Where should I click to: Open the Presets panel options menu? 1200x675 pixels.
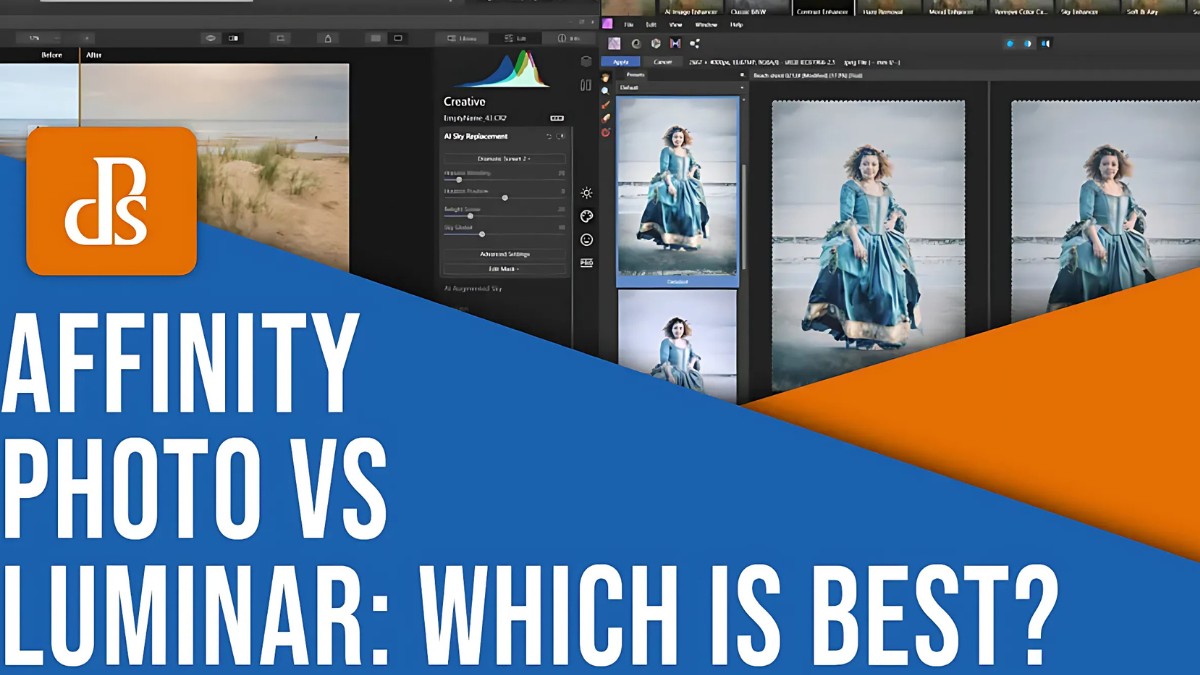tap(740, 75)
